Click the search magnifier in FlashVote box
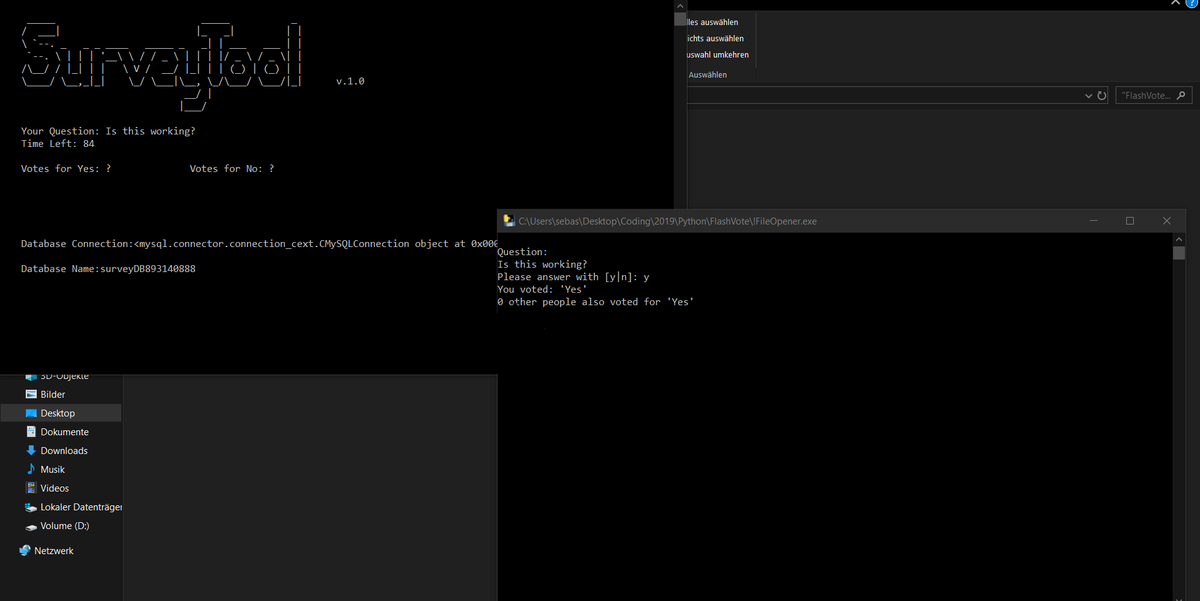 (1181, 96)
